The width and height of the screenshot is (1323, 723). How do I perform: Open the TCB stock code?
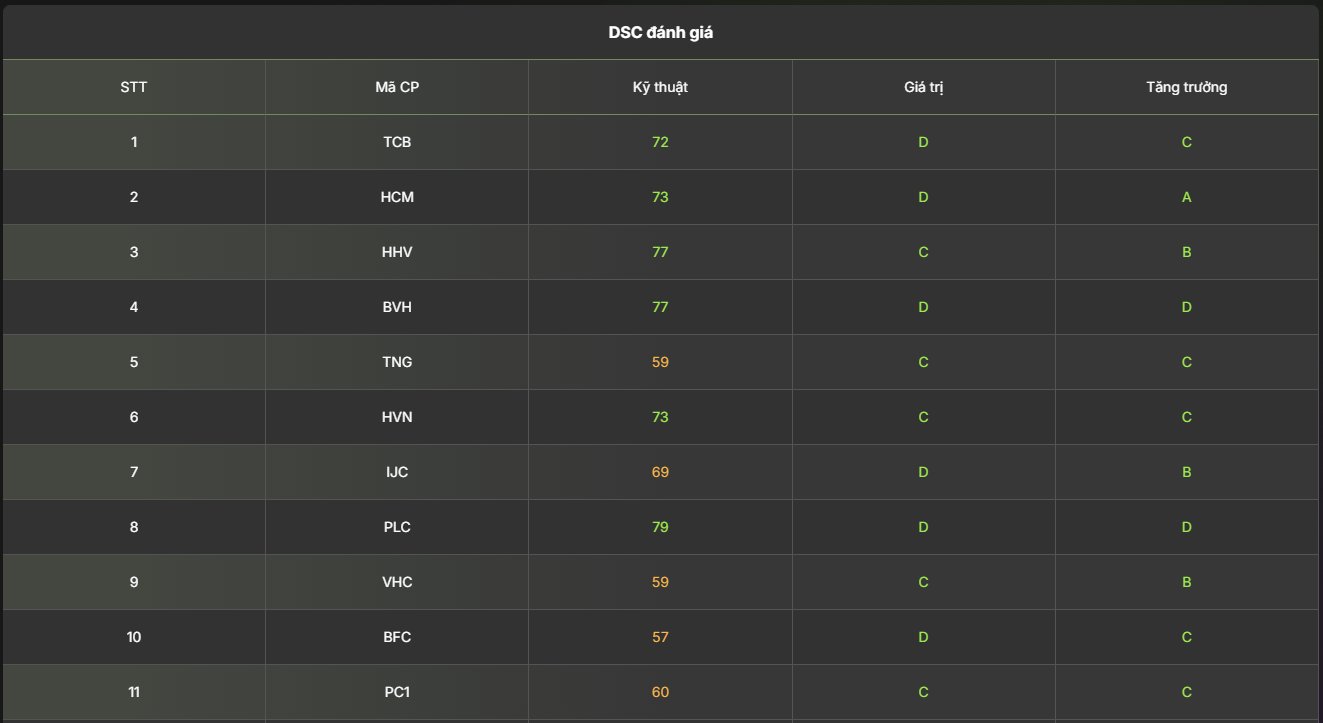(397, 142)
